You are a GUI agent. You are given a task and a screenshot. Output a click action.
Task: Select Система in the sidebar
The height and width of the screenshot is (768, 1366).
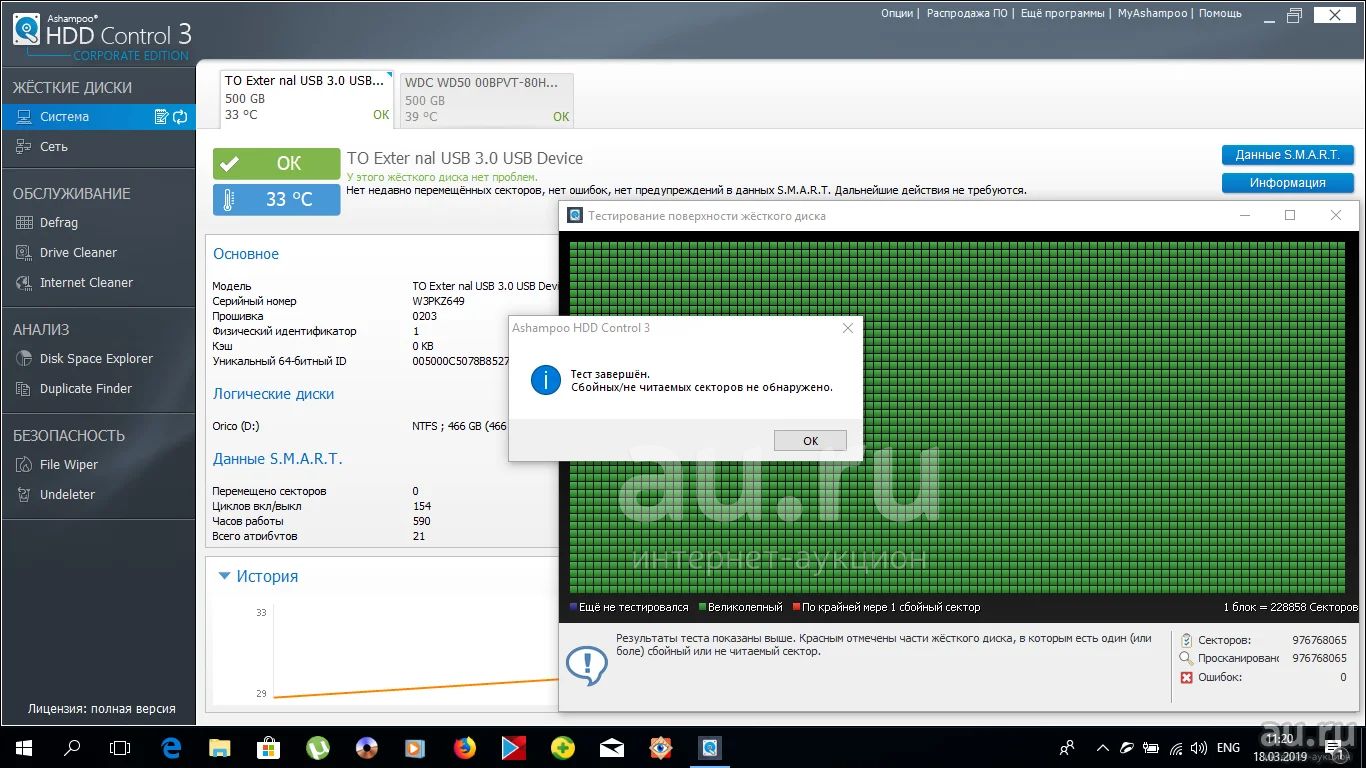click(x=98, y=117)
